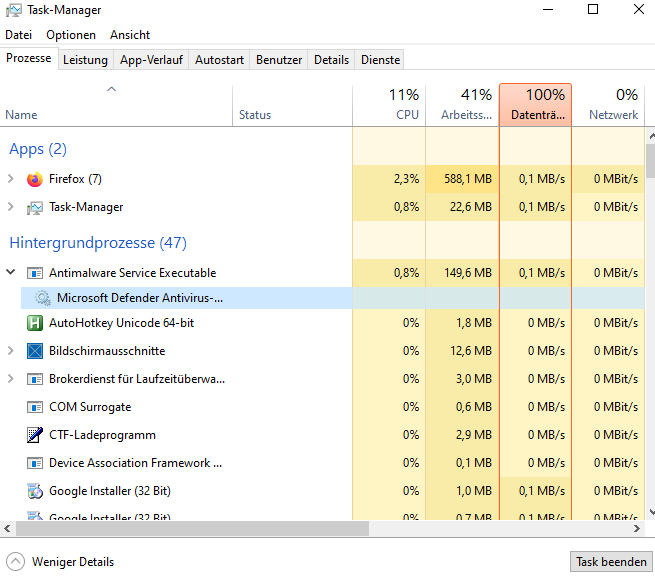The width and height of the screenshot is (655, 585).
Task: Sort by the Arbeitsspeicher column header
Action: (x=462, y=105)
